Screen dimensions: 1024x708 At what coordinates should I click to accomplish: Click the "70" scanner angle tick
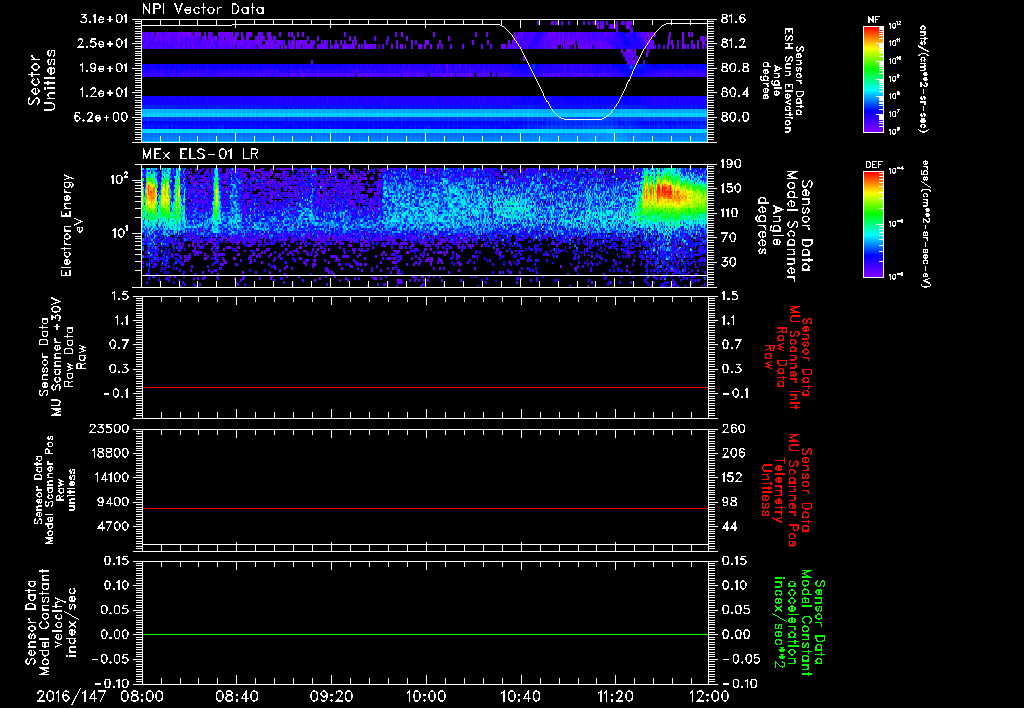coord(728,237)
